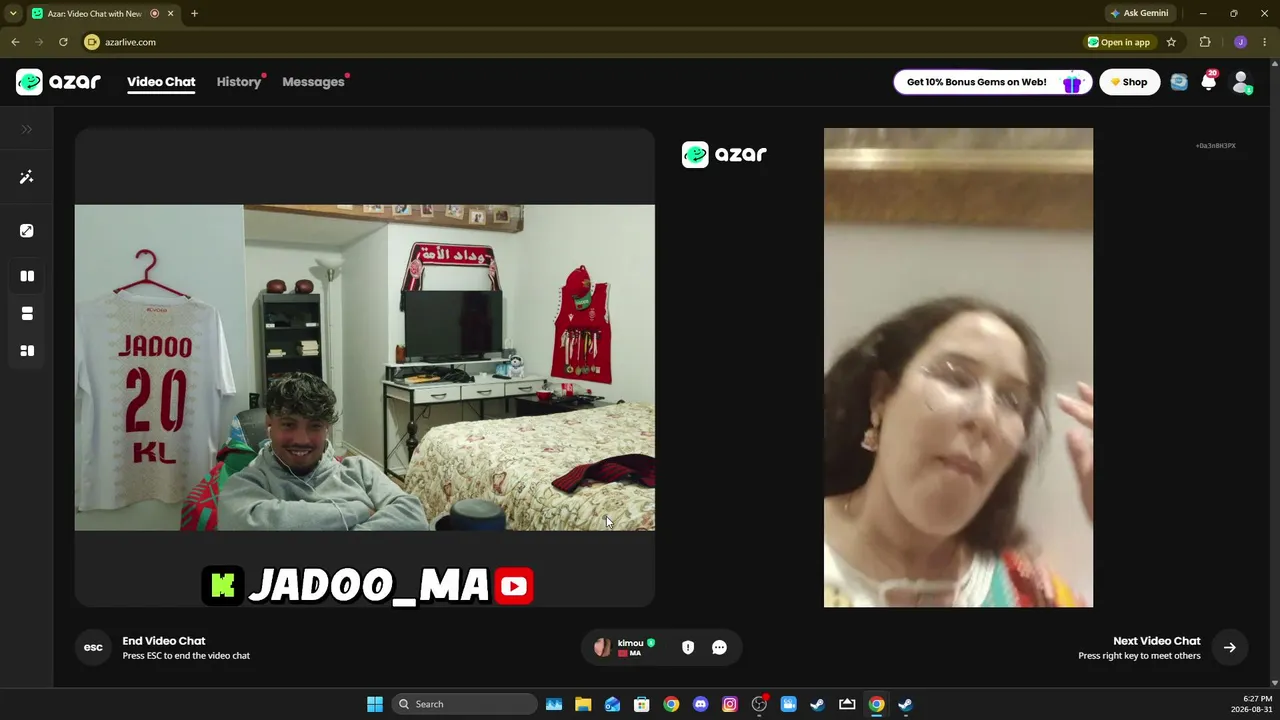1280x720 pixels.
Task: Bookmark this page with the star icon
Action: (1171, 42)
